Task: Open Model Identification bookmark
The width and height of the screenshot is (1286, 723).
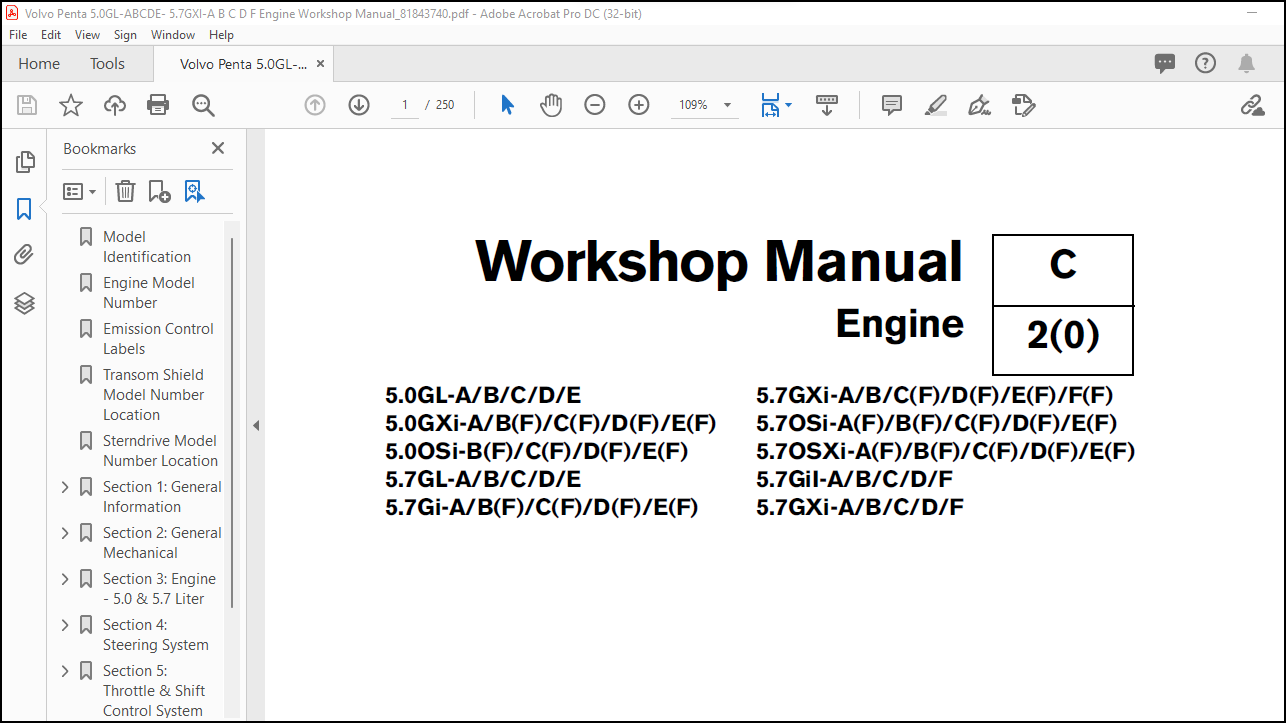Action: [x=146, y=247]
